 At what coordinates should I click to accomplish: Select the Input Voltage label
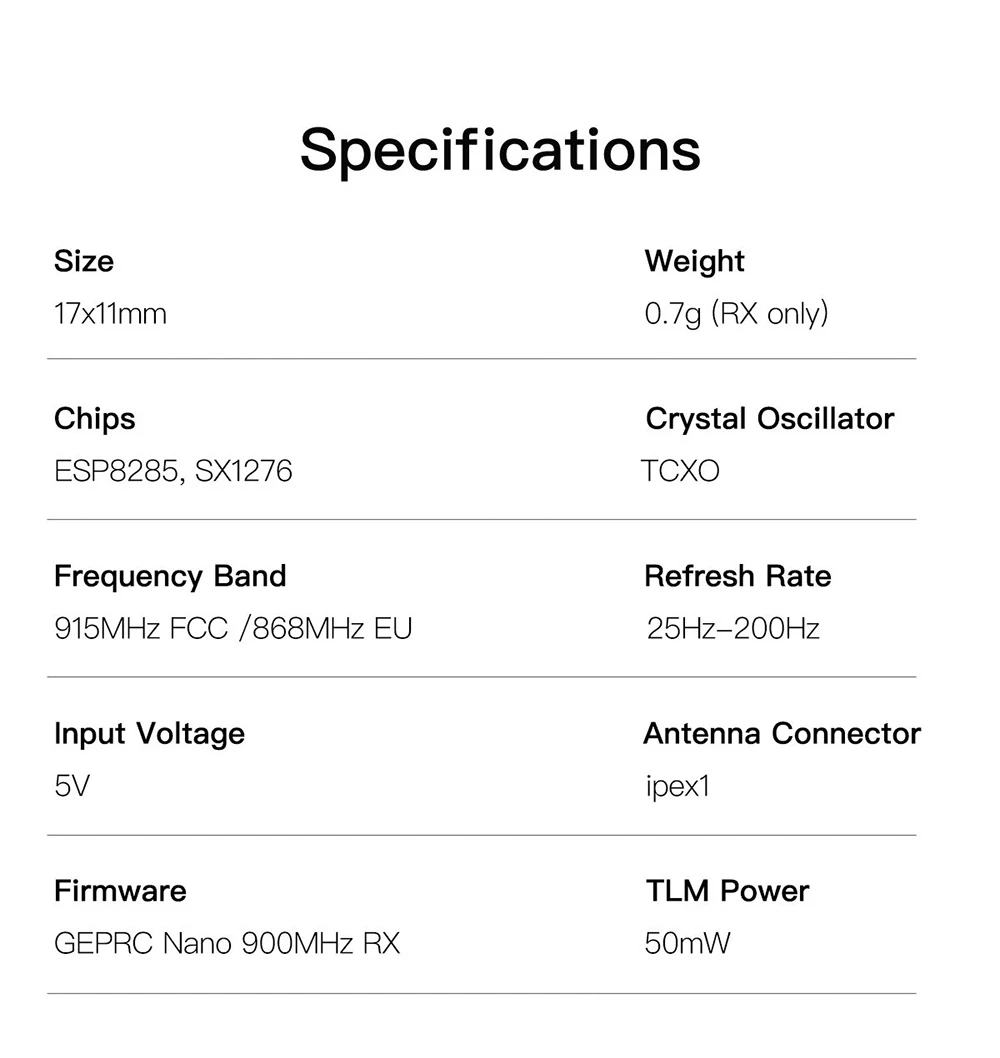click(149, 733)
